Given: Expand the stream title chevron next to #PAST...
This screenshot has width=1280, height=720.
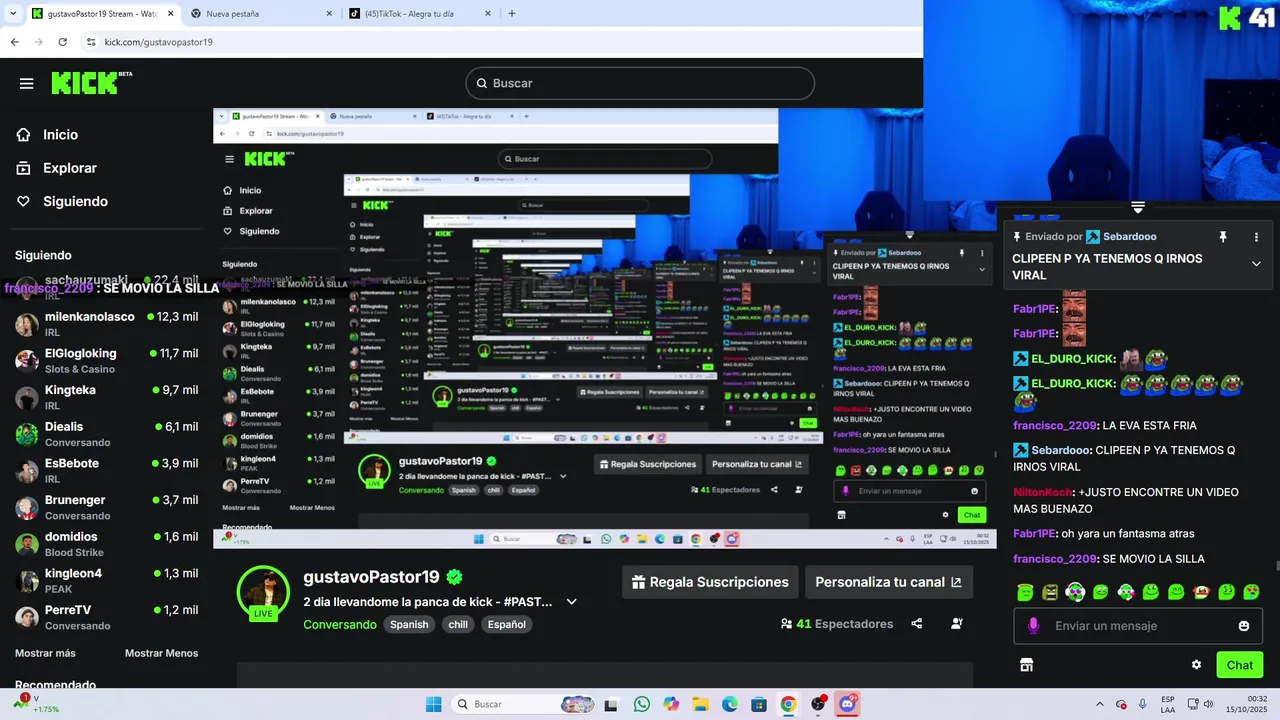Looking at the screenshot, I should click(572, 602).
